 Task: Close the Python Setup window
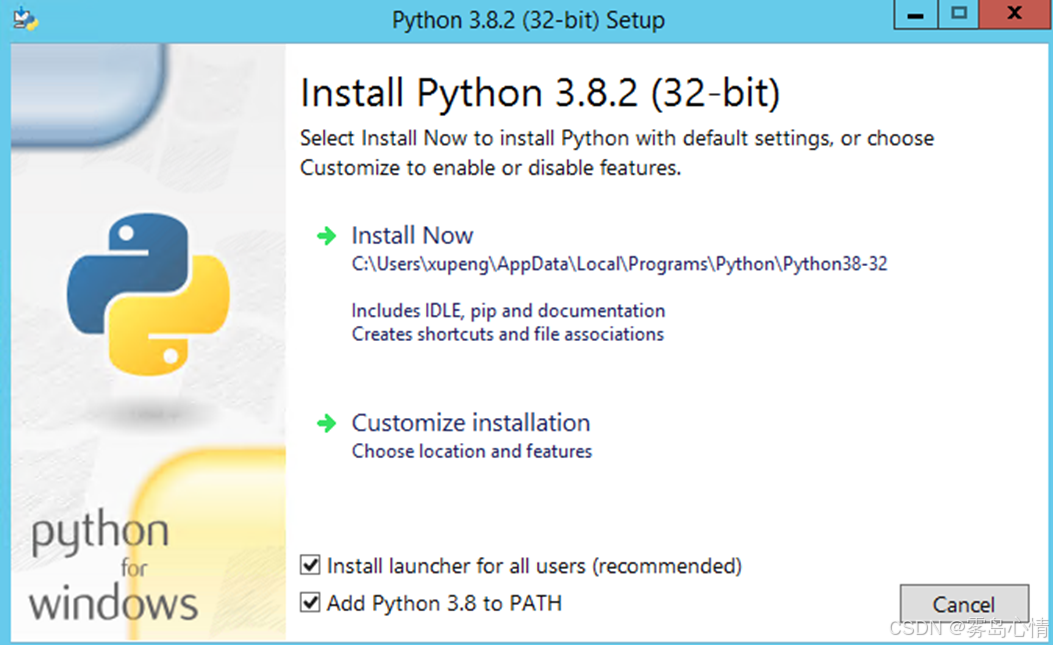(x=1014, y=14)
